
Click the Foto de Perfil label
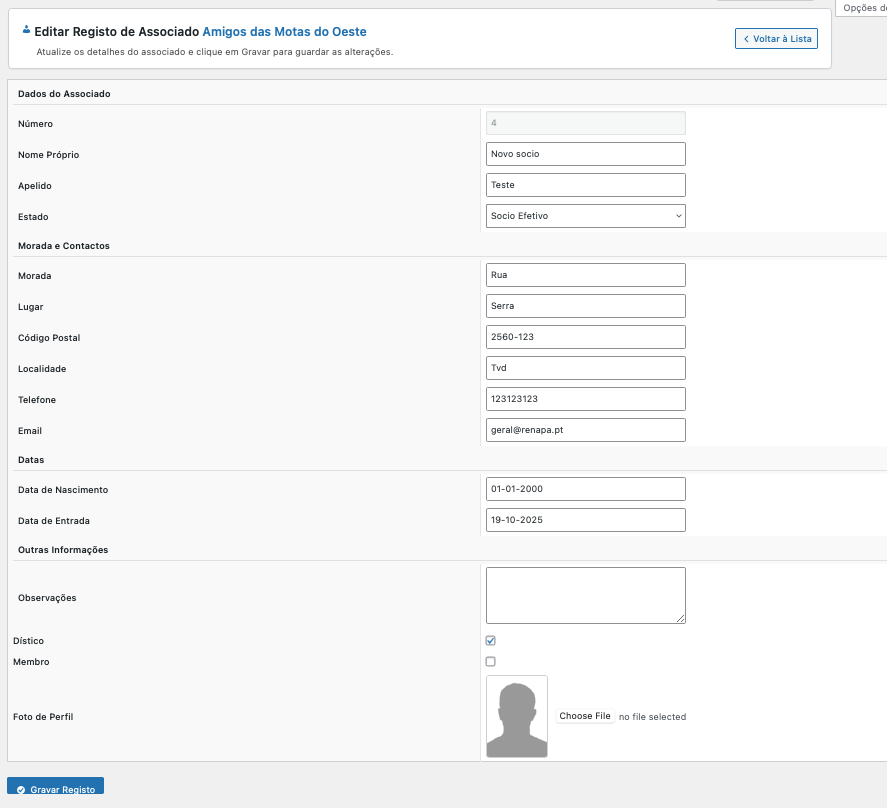coord(43,717)
